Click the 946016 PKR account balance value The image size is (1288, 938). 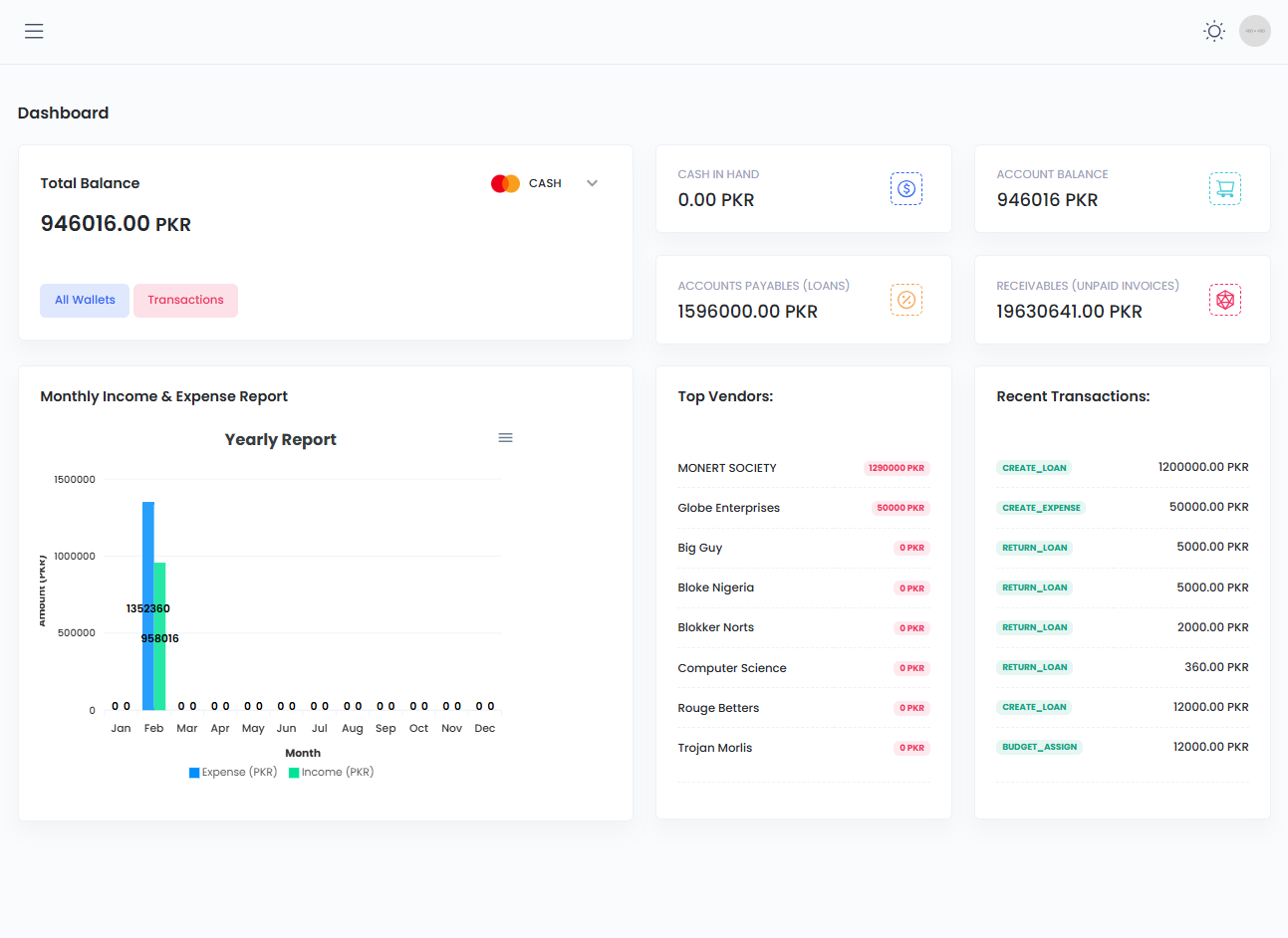(x=1048, y=200)
